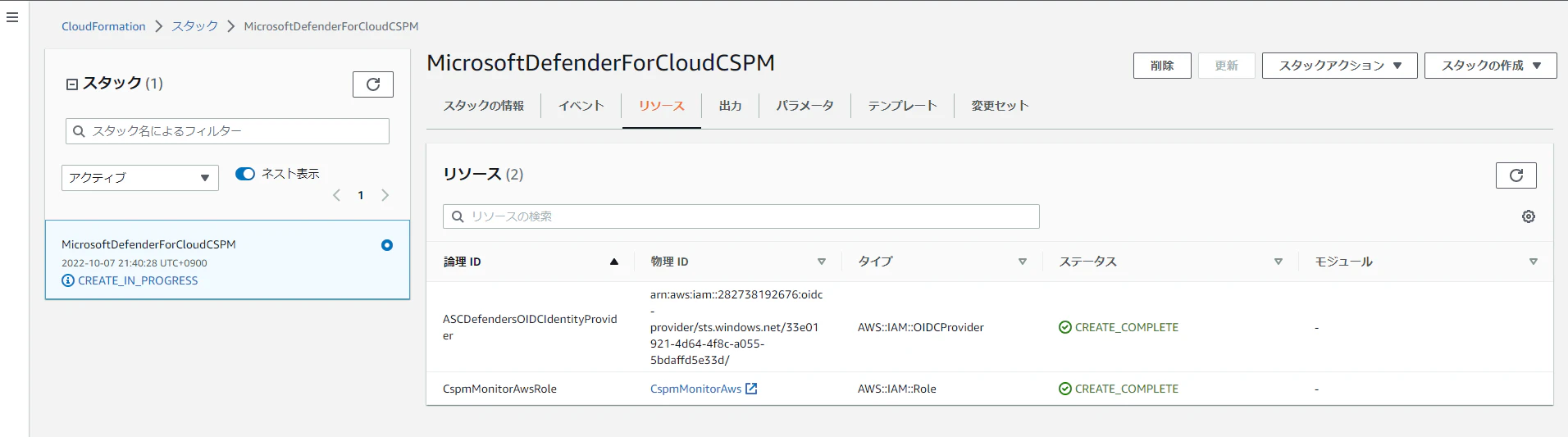1568x437 pixels.
Task: Open the アクティブ status filter dropdown
Action: click(140, 178)
